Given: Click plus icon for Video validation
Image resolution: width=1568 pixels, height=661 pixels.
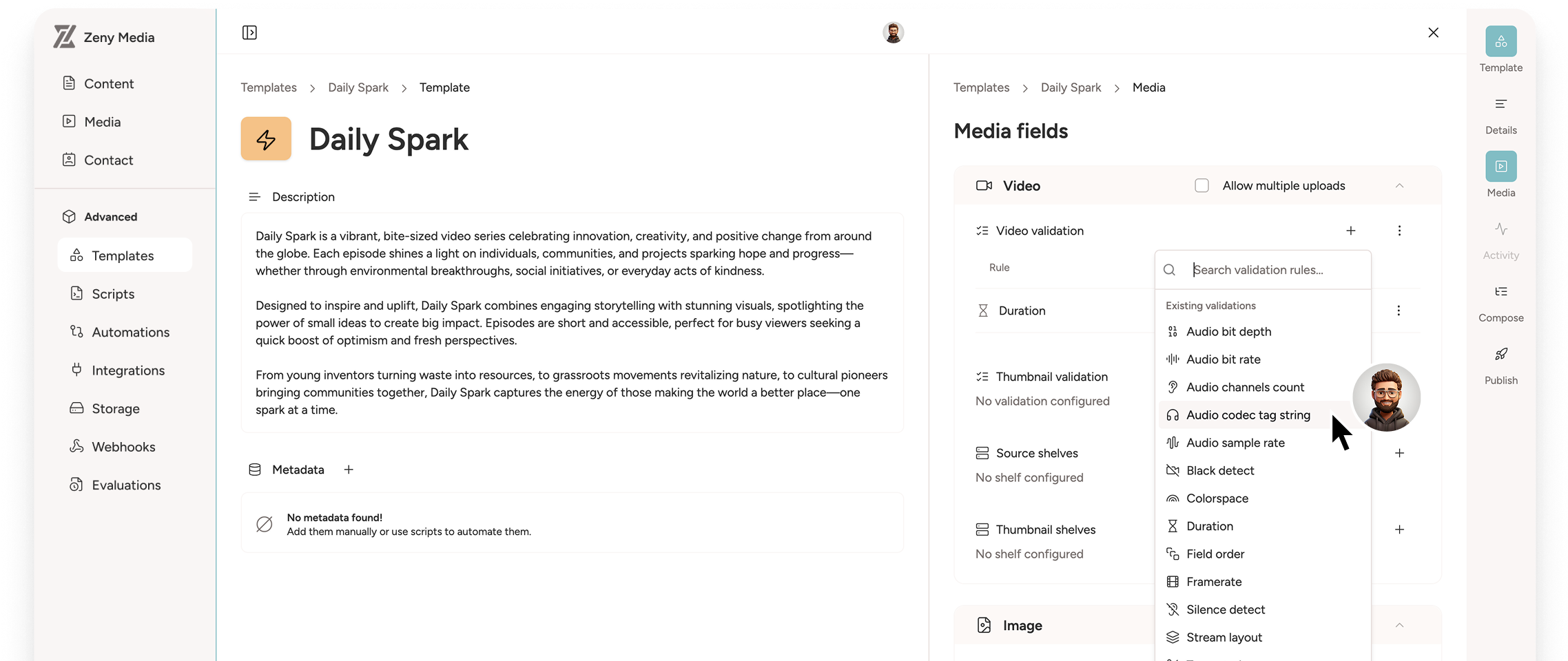Looking at the screenshot, I should point(1350,231).
